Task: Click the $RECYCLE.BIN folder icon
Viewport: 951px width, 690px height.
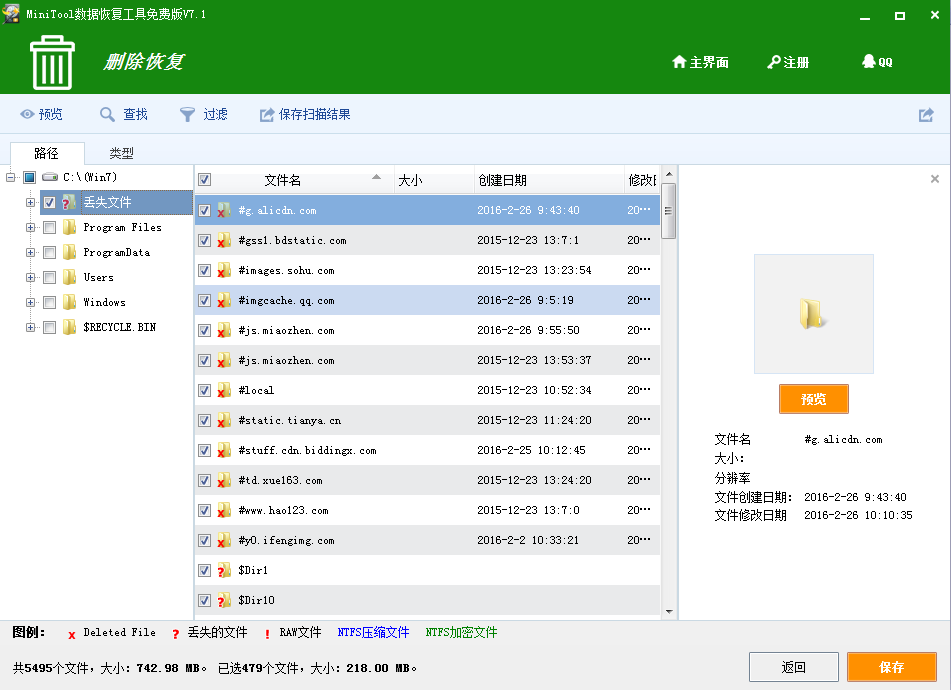Action: pyautogui.click(x=70, y=327)
